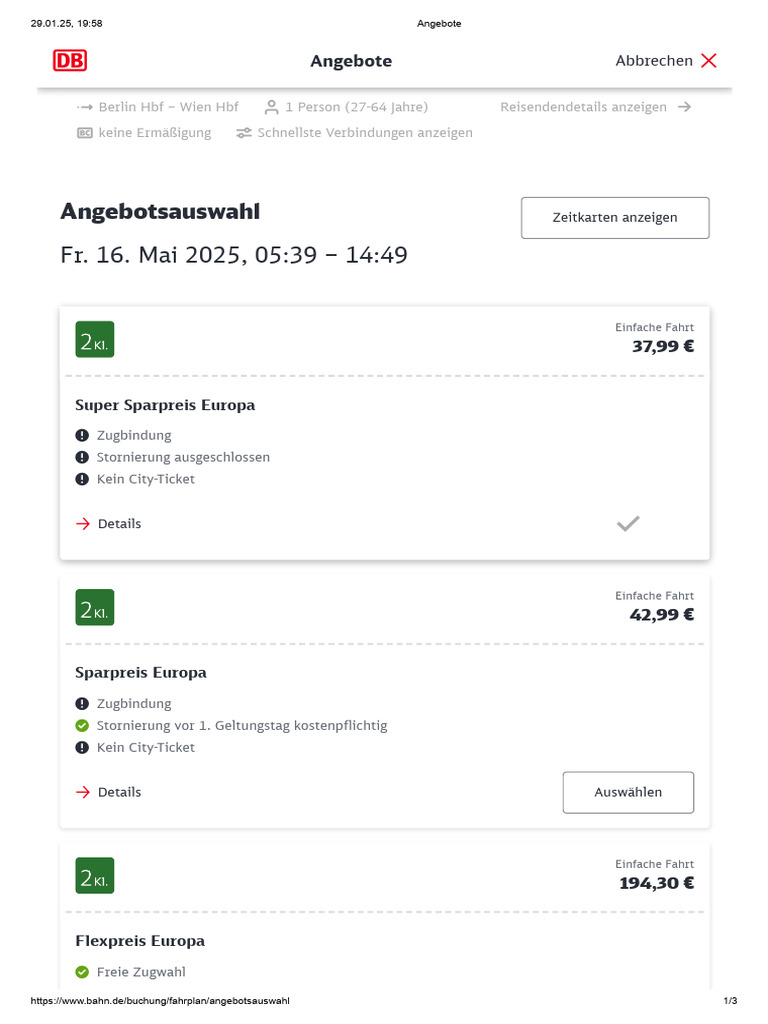Click the DB logo
This screenshot has height=1024, width=768.
[x=70, y=61]
